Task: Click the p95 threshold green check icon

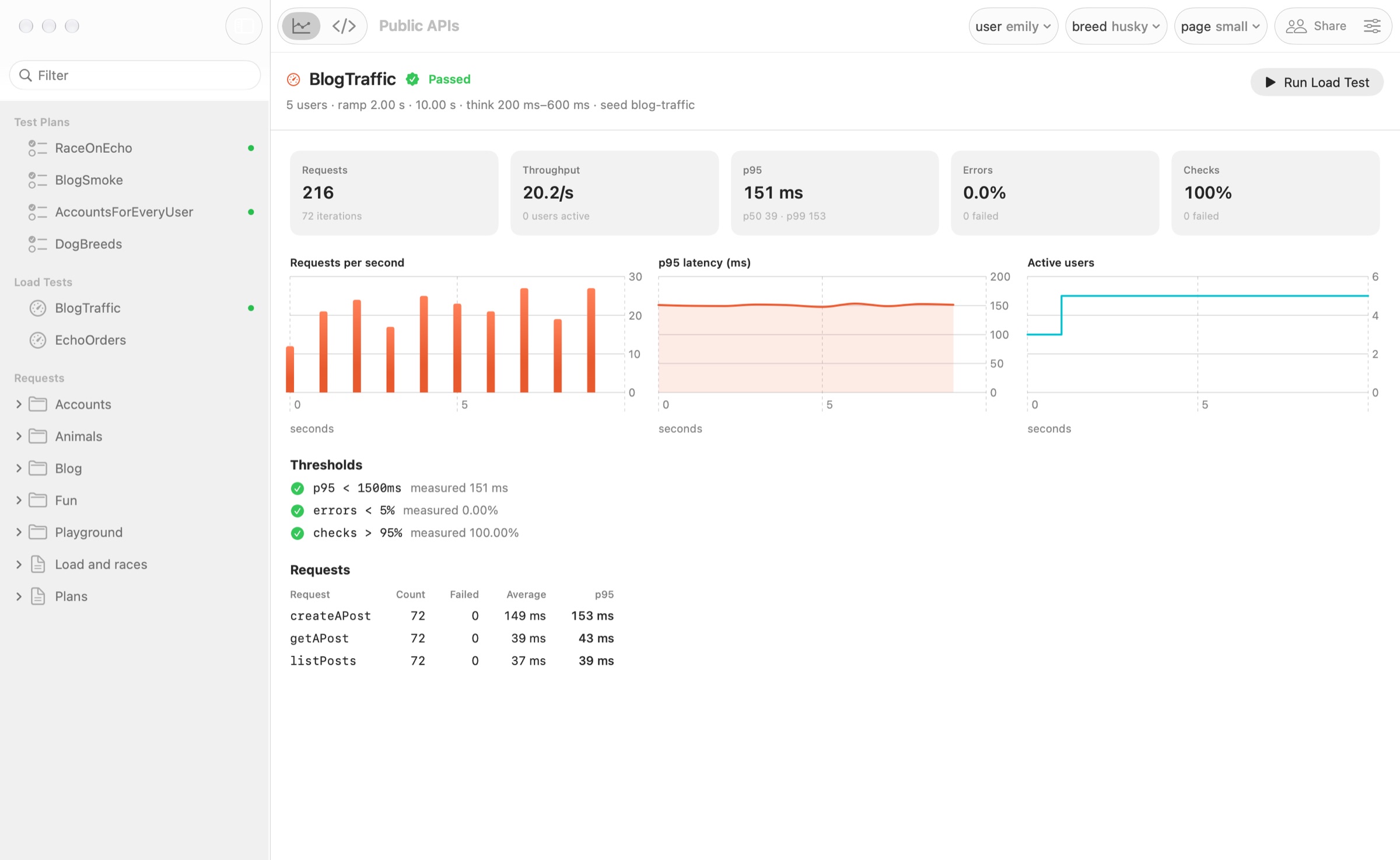Action: 297,488
